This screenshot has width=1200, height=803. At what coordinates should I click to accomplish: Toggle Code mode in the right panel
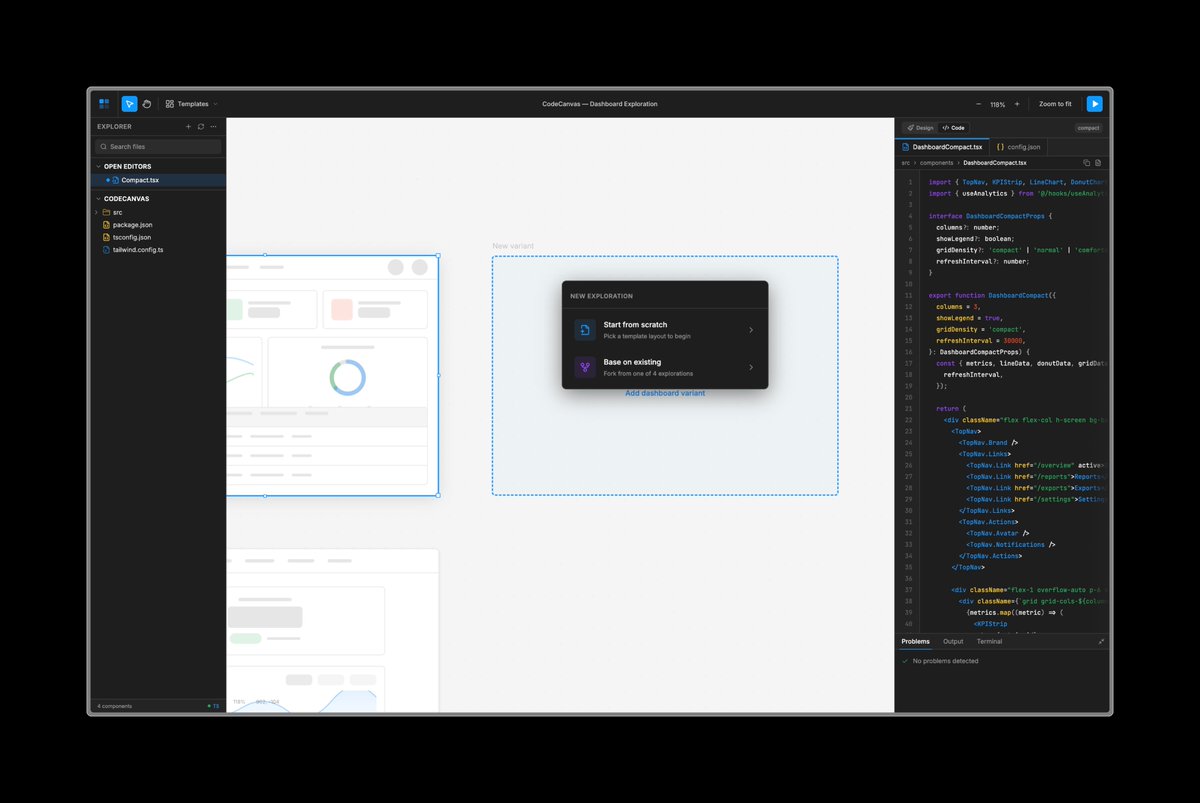click(x=953, y=127)
